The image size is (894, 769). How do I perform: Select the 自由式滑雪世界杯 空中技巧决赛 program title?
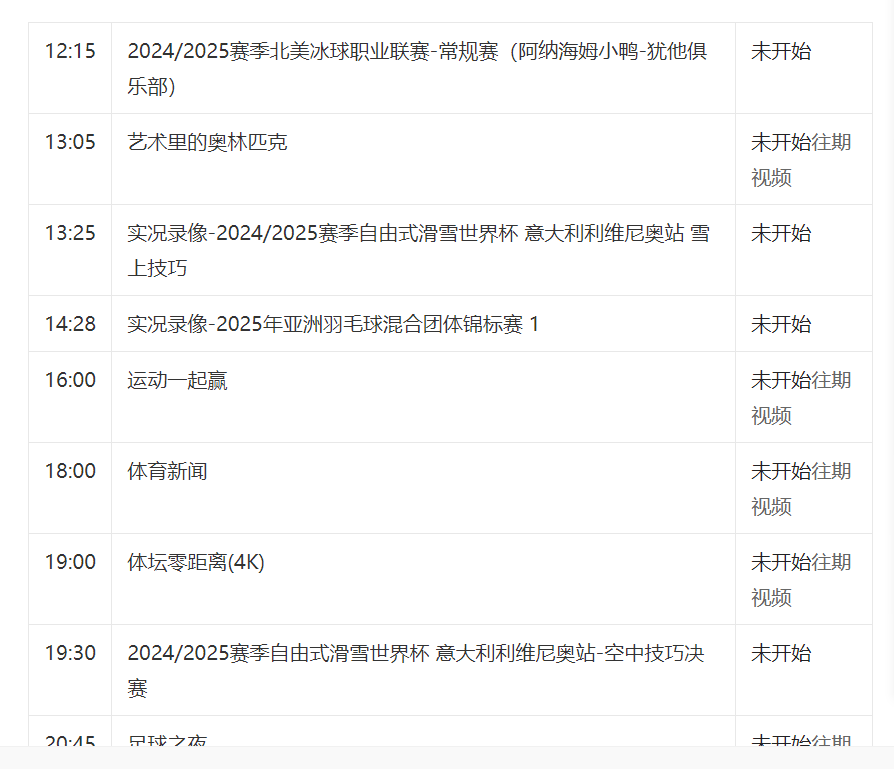click(x=416, y=670)
